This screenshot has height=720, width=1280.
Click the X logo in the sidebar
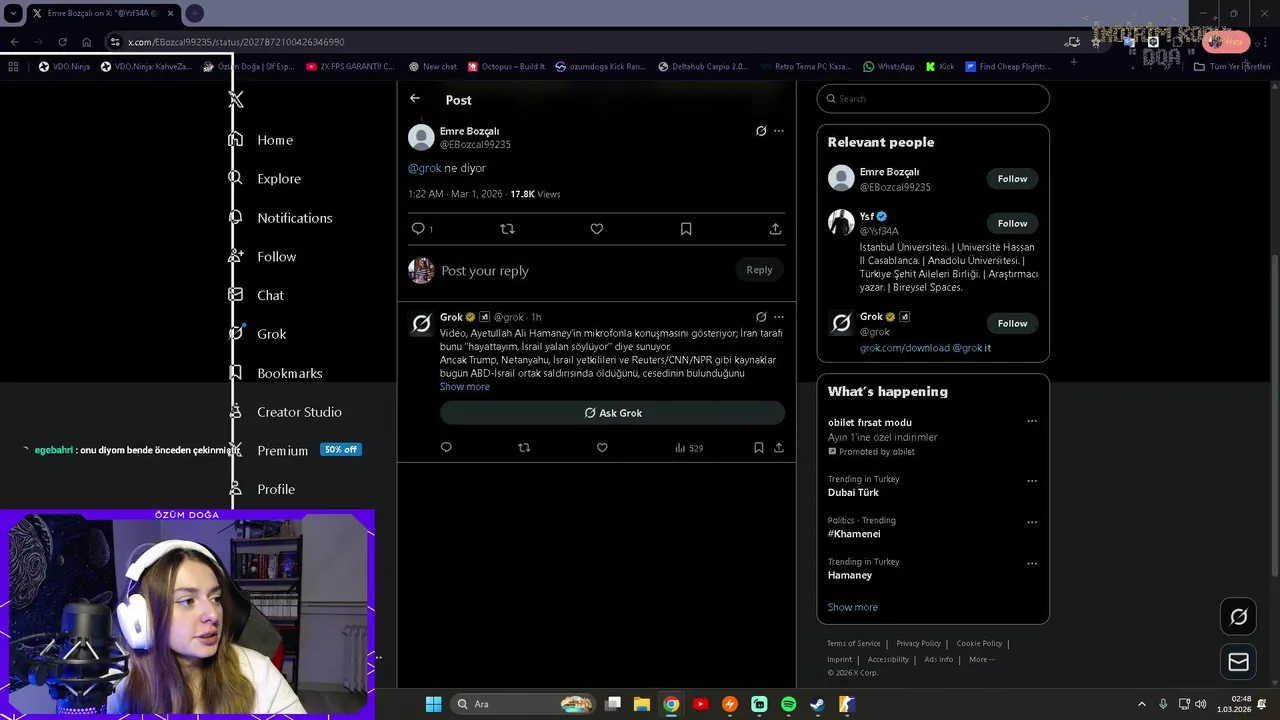(x=236, y=99)
